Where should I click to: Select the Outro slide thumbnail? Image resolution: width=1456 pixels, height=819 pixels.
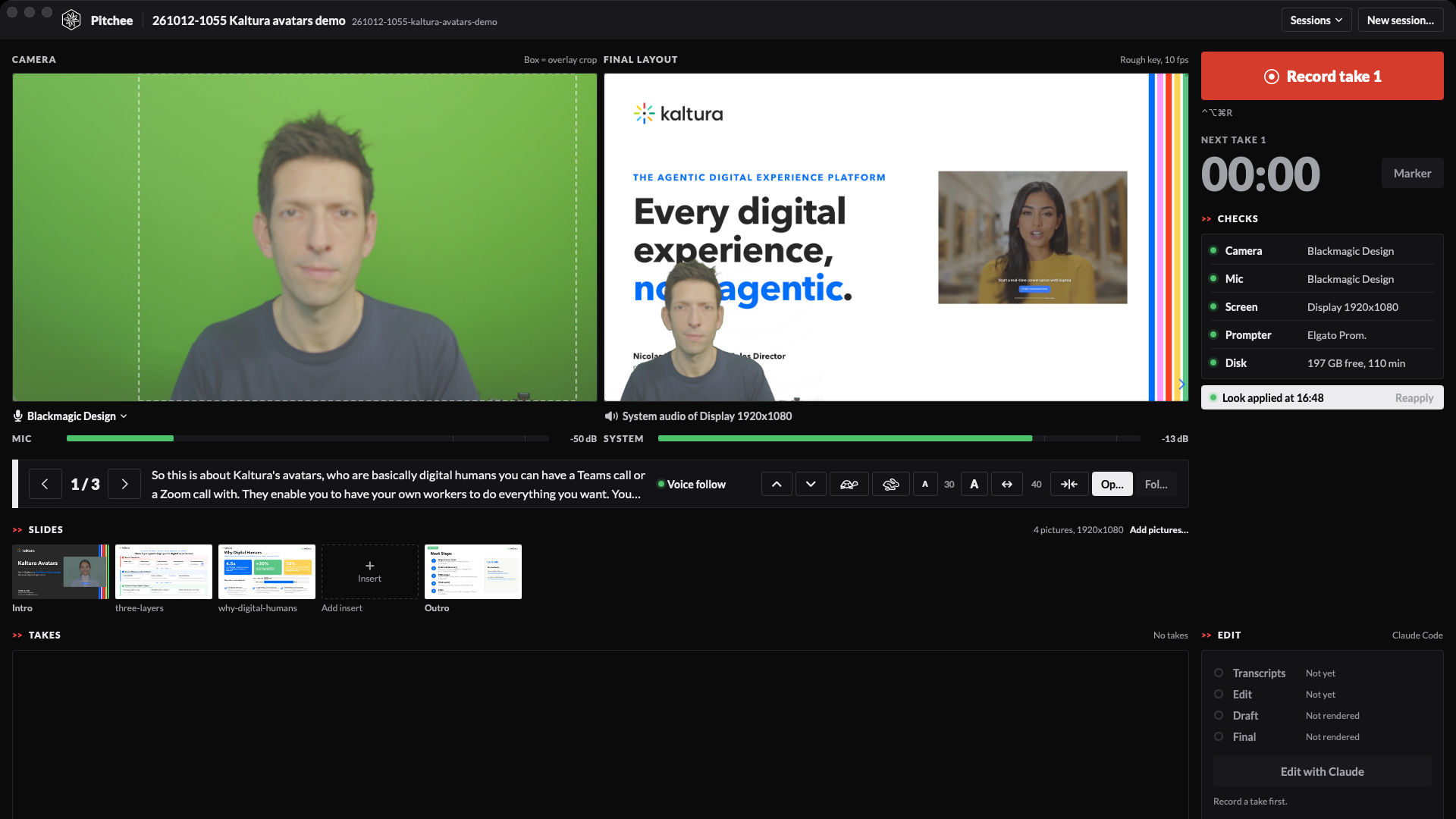(x=473, y=572)
